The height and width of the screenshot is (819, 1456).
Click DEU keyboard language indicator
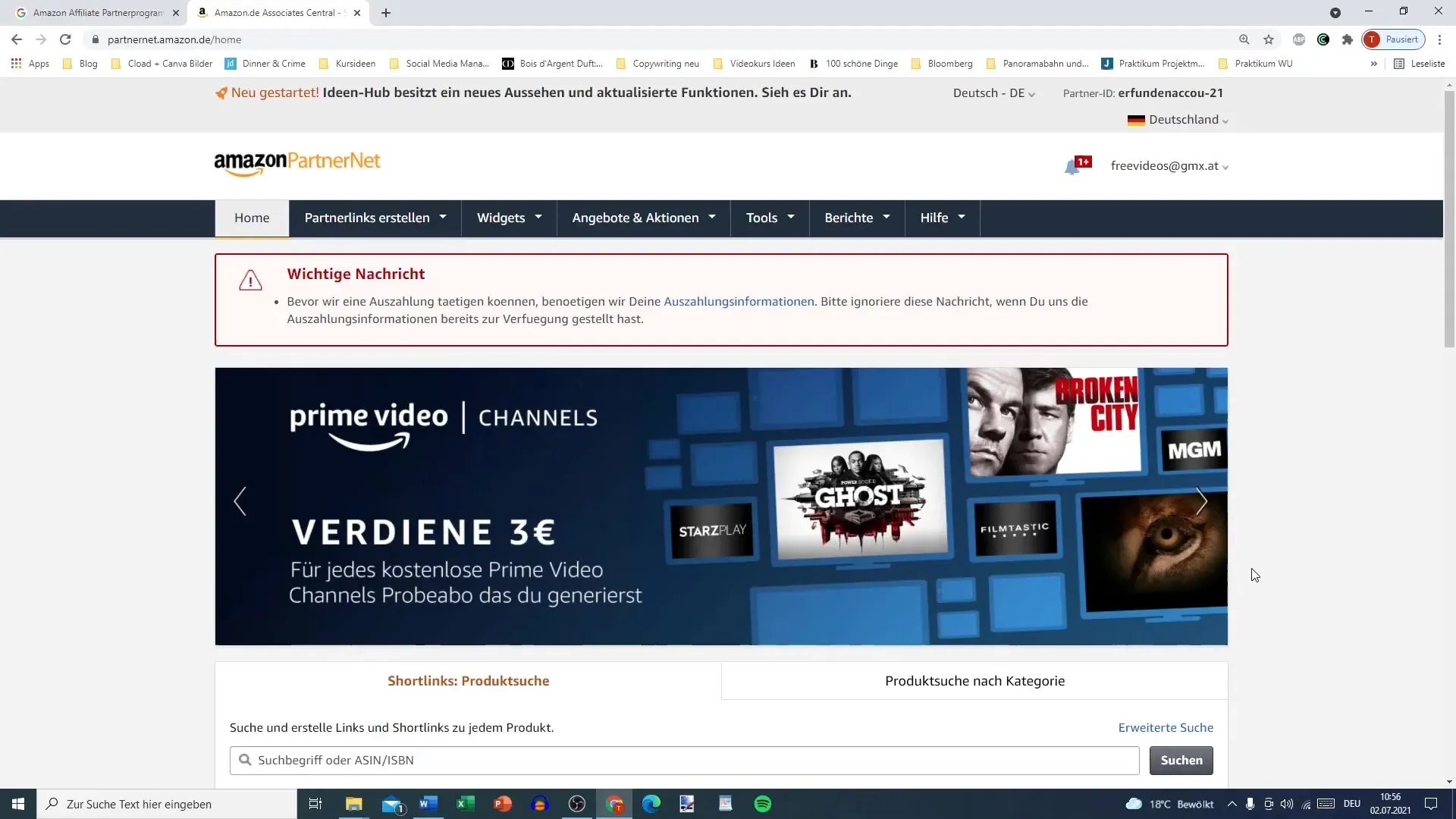tap(1351, 804)
